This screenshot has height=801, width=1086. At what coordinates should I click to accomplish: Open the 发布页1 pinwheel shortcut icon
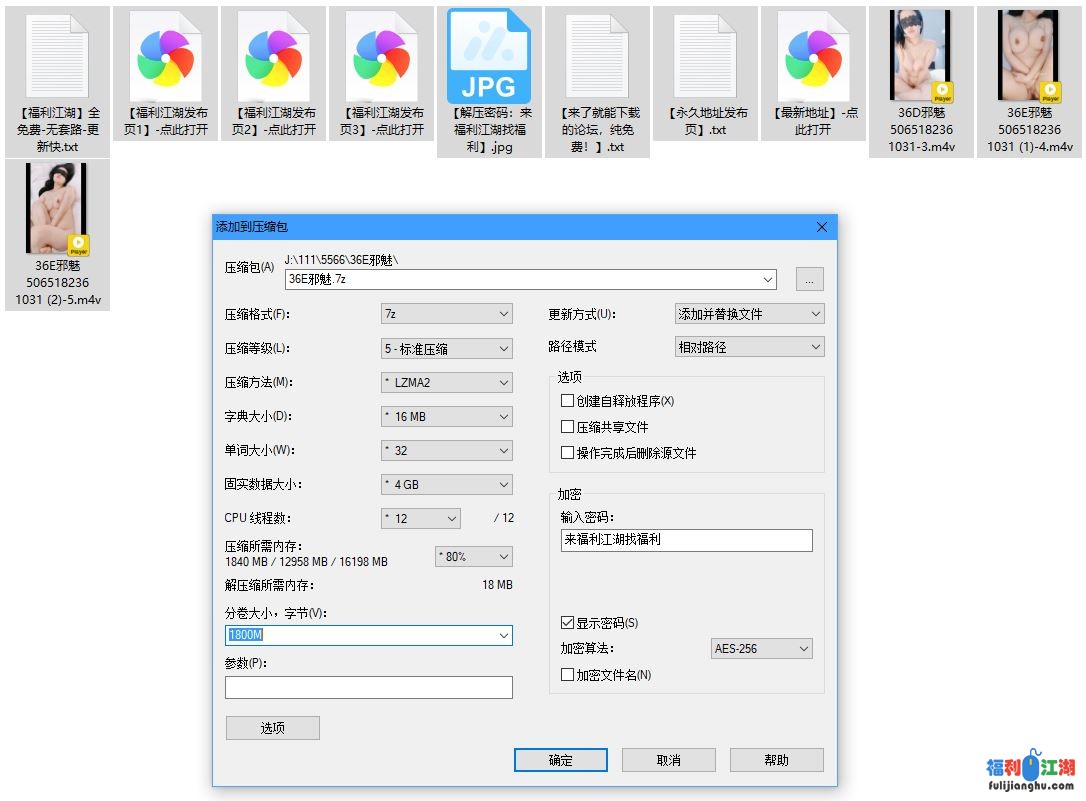click(165, 57)
